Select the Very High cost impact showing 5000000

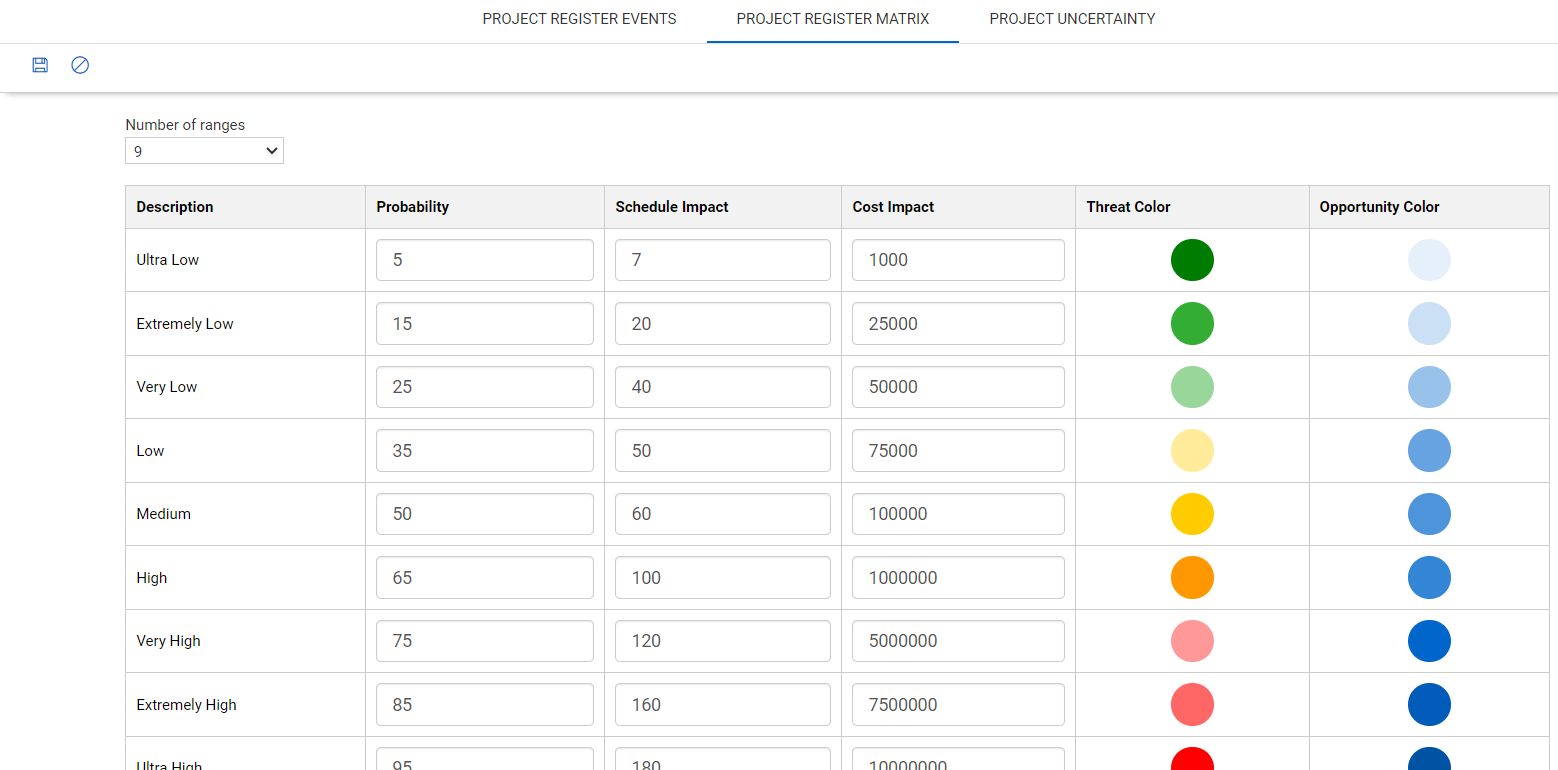point(957,641)
